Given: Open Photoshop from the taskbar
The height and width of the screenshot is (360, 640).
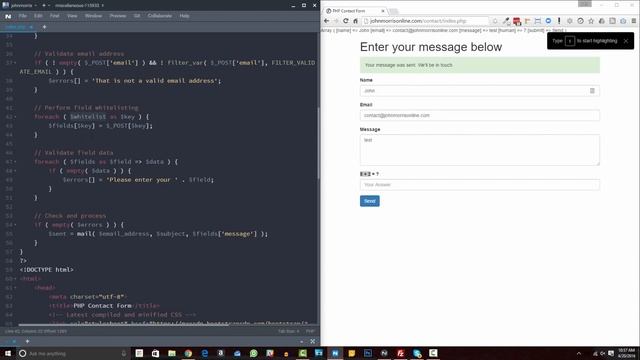Looking at the screenshot, I should 368,353.
